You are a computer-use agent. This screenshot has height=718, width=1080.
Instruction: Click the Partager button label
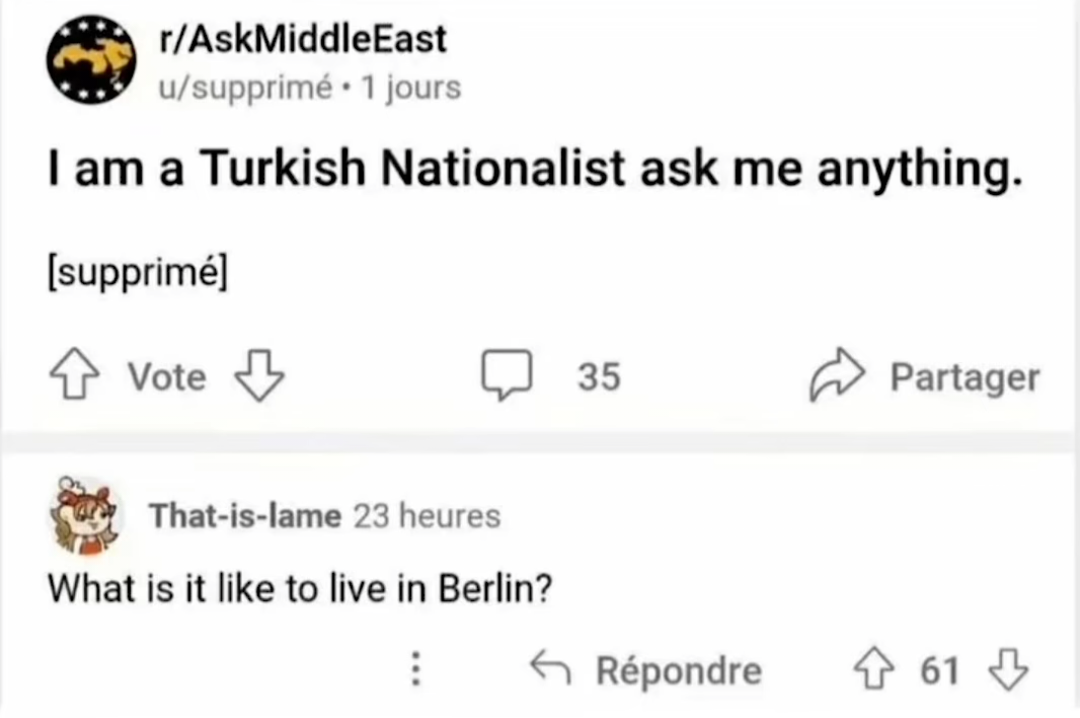(964, 377)
